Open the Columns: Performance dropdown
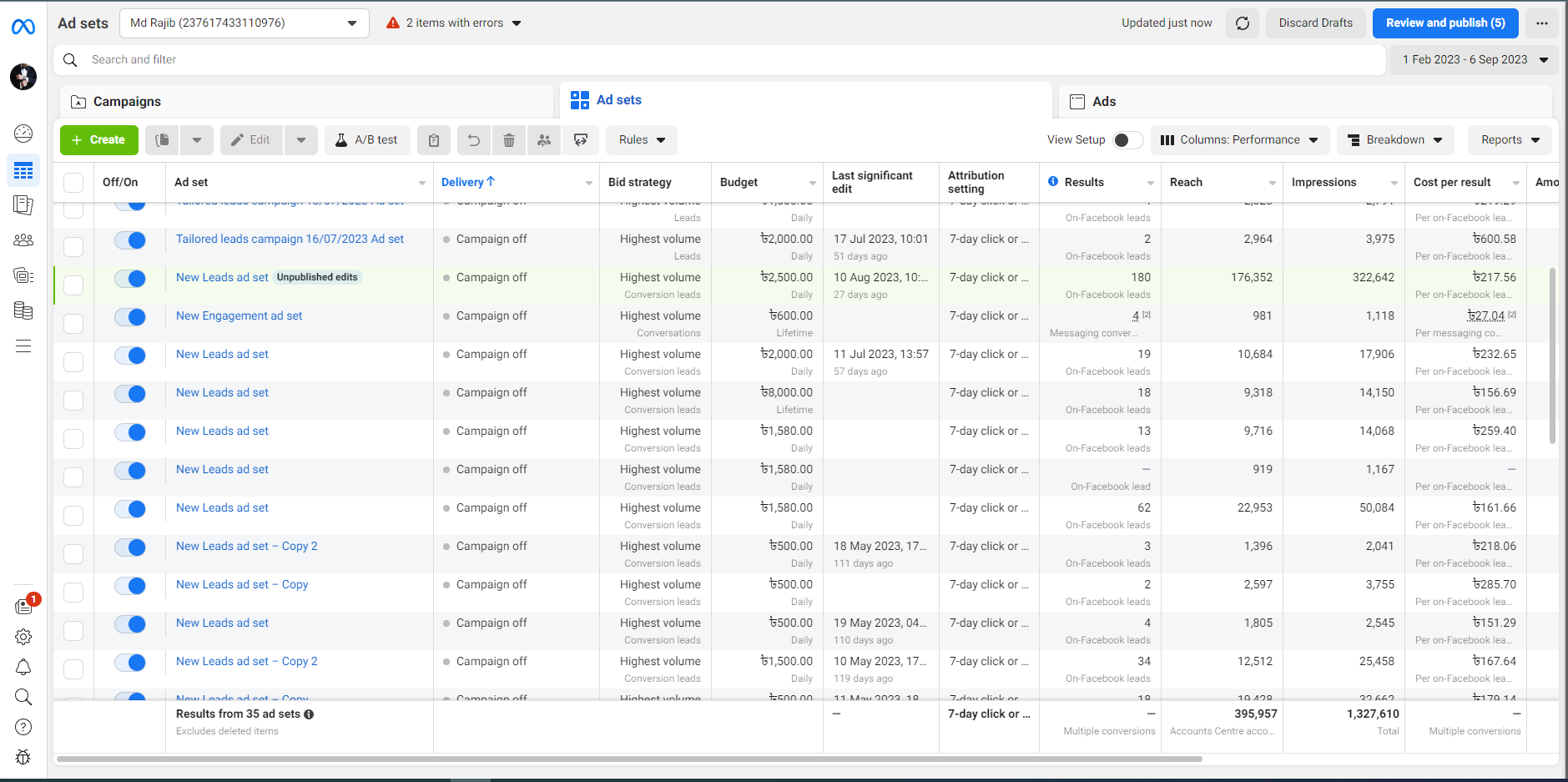This screenshot has height=782, width=1568. coord(1238,140)
